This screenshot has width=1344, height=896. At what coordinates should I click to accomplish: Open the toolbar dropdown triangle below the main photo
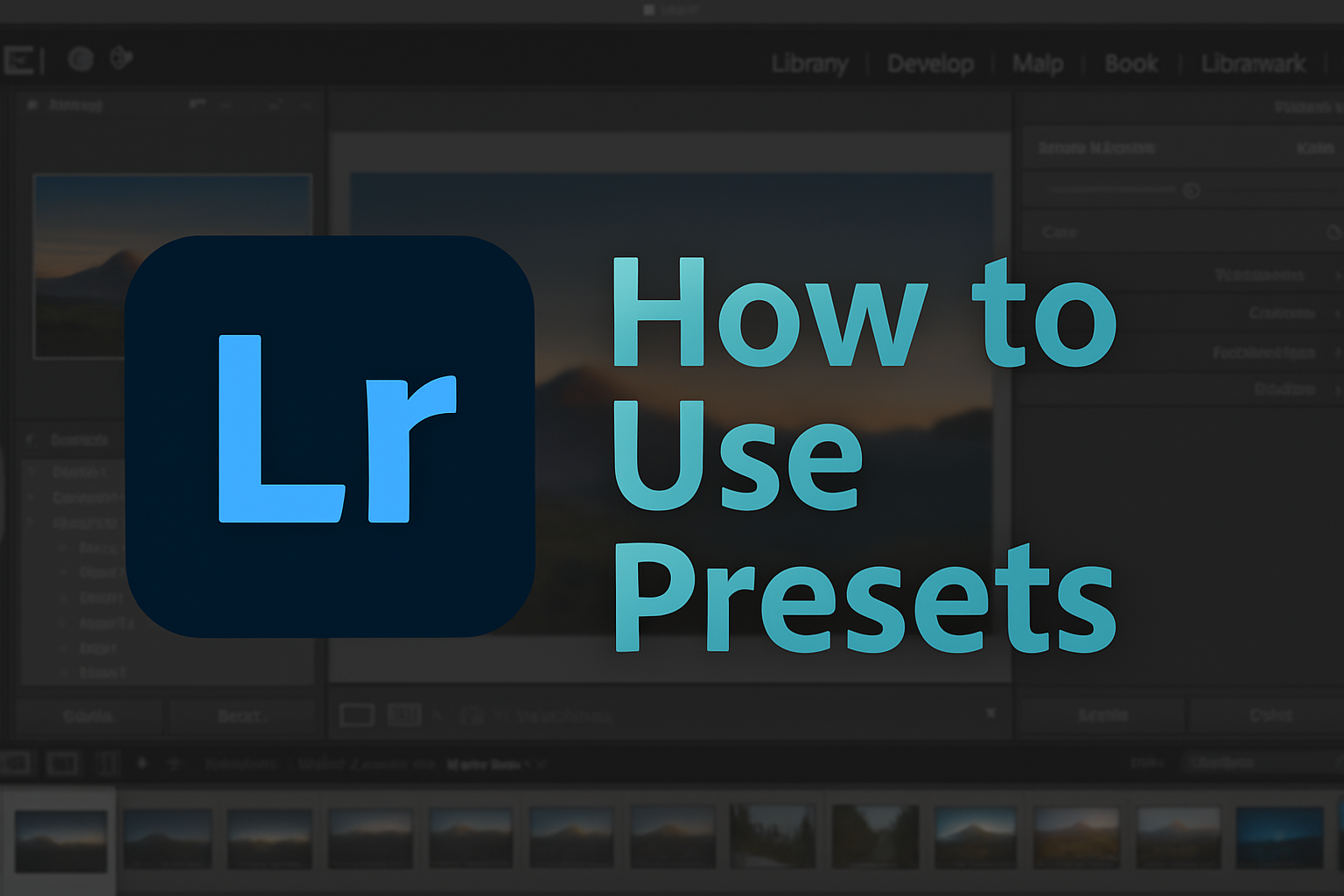(x=990, y=713)
